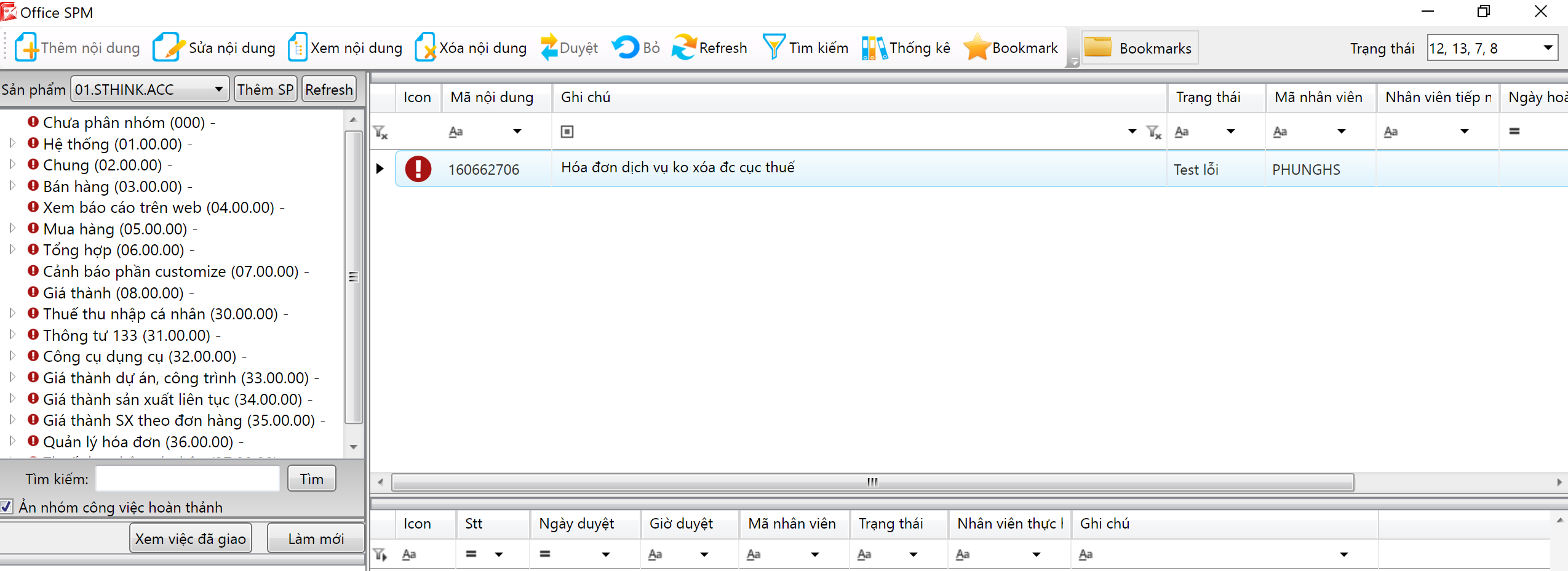Click the tree panel vertical scrollbar thumb
This screenshot has width=1568, height=571.
tap(353, 277)
